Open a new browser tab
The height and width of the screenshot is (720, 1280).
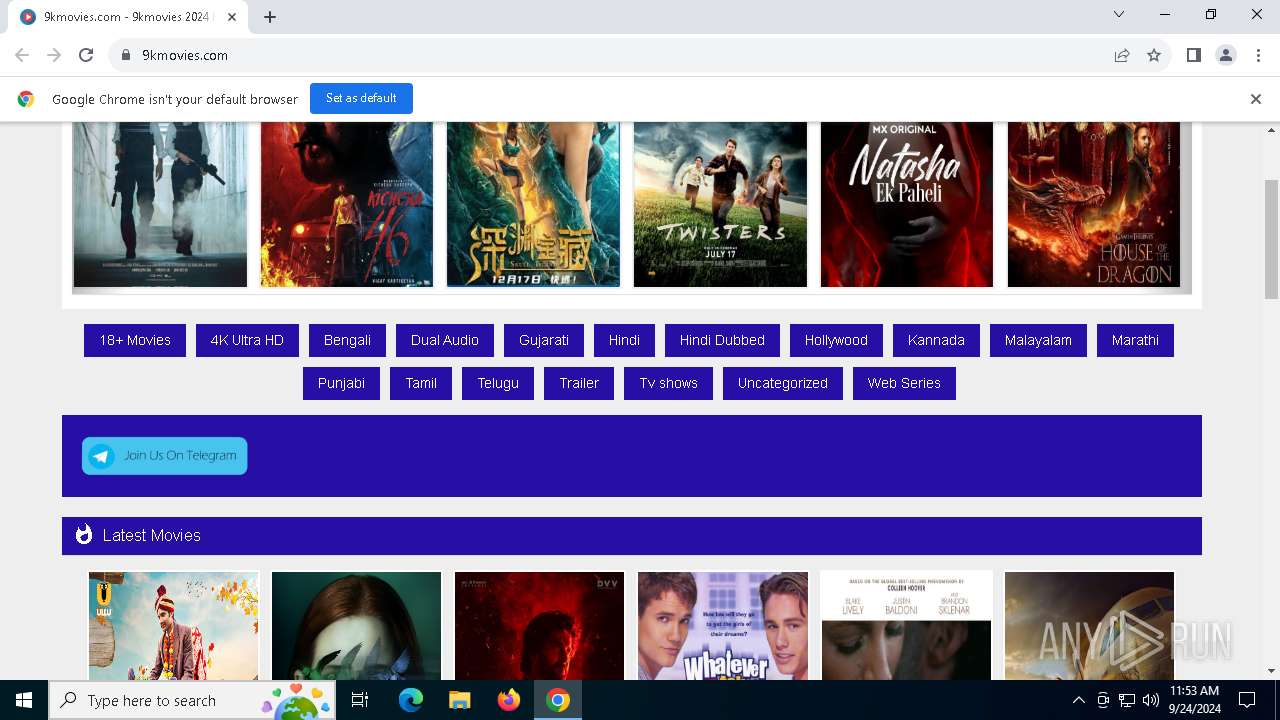(270, 17)
